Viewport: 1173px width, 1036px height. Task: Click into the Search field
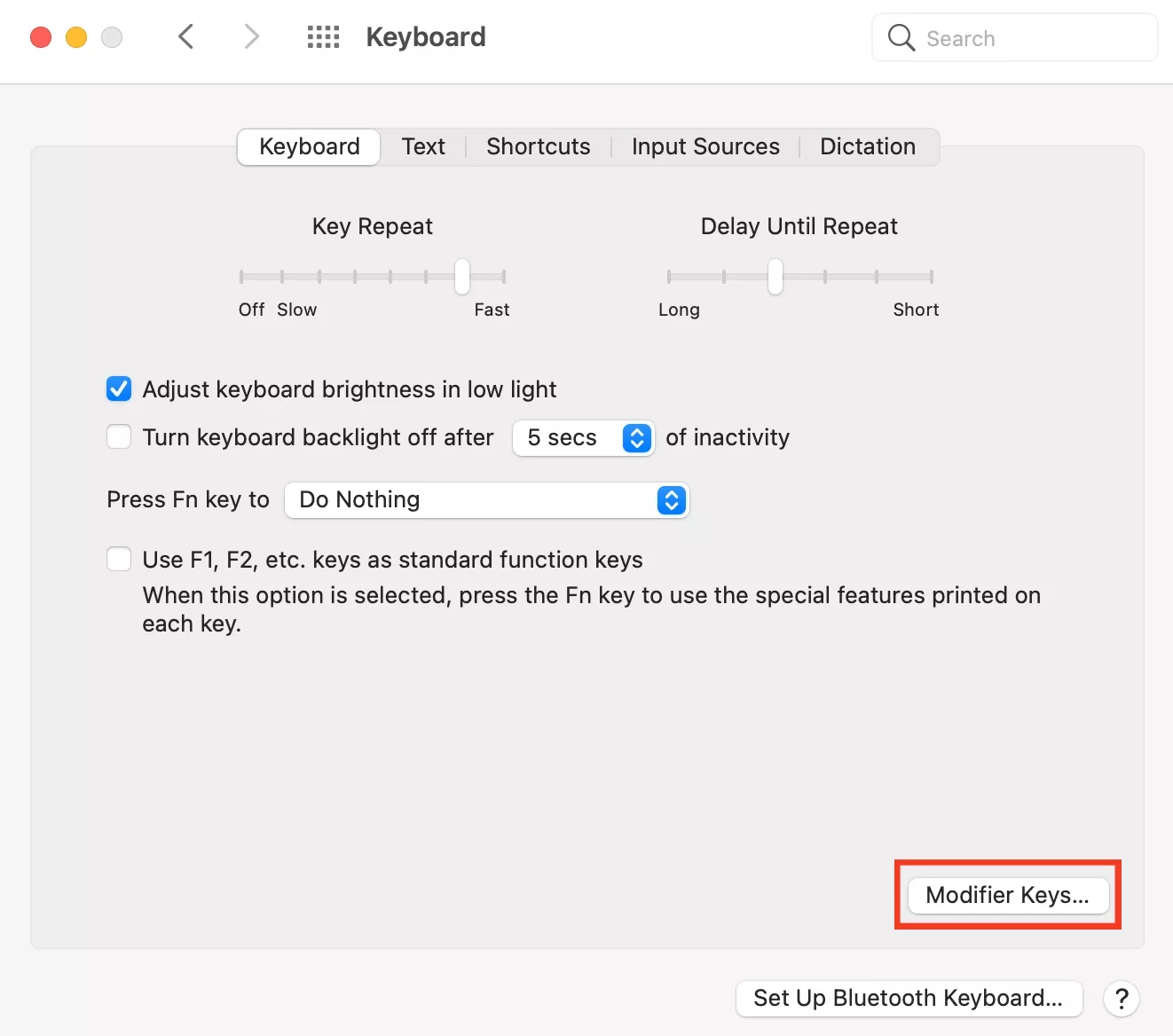click(x=1029, y=39)
